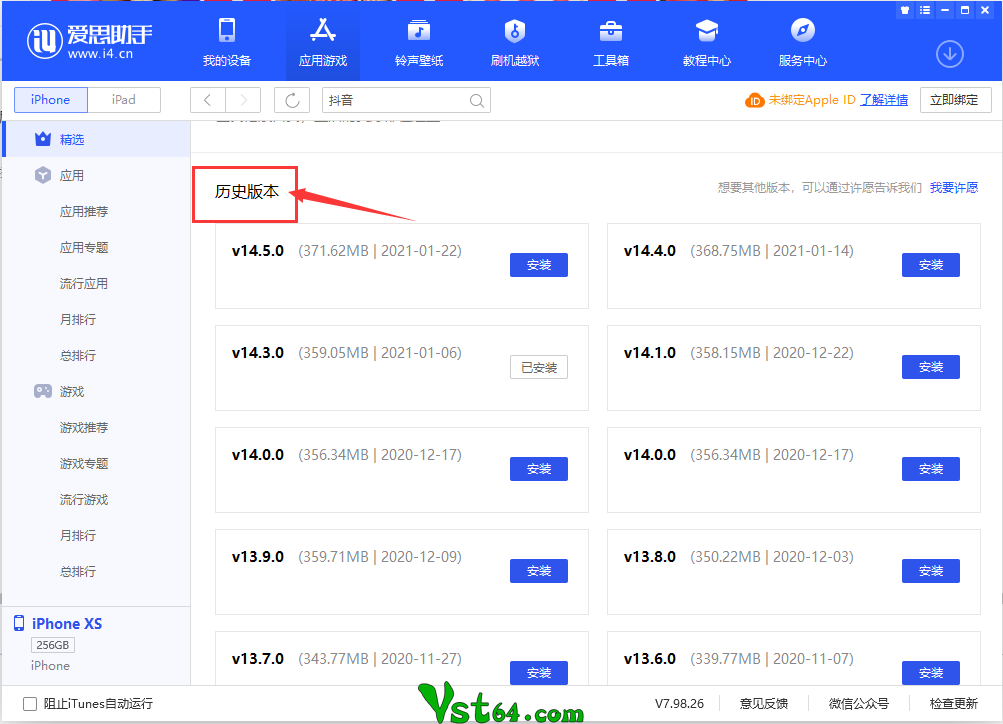Select 流行应用 in sidebar
Viewport: 1003px width, 724px height.
[84, 283]
